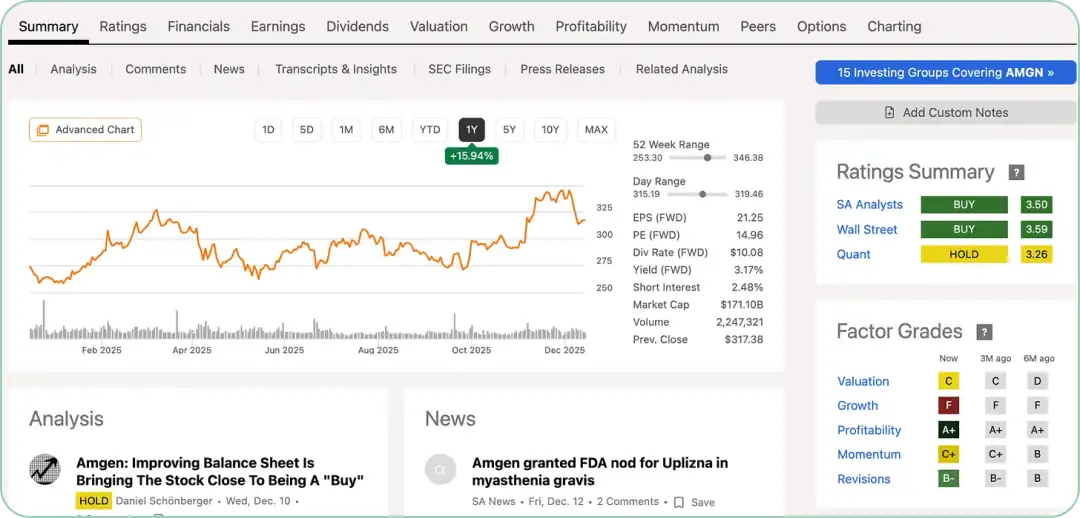Open Wall Street ratings link

pyautogui.click(x=866, y=229)
